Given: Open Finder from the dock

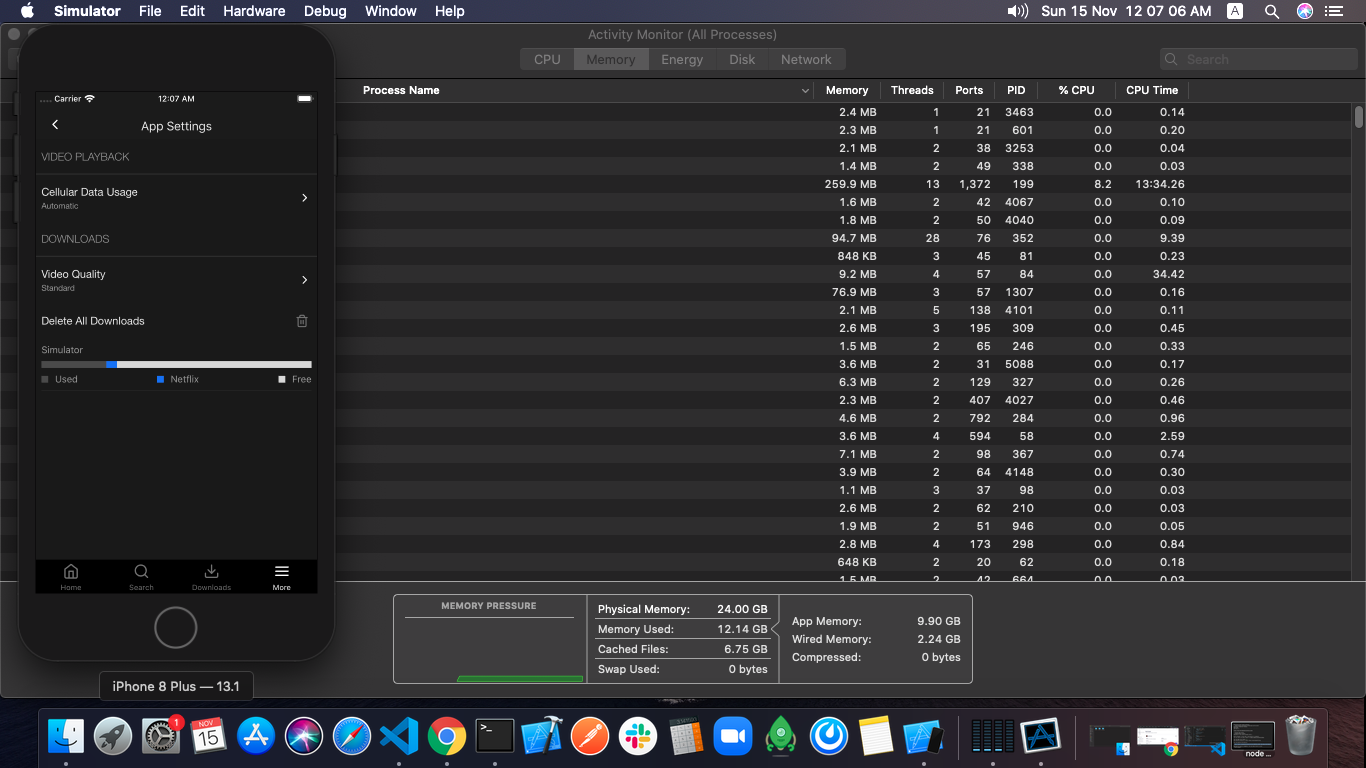Looking at the screenshot, I should 66,737.
